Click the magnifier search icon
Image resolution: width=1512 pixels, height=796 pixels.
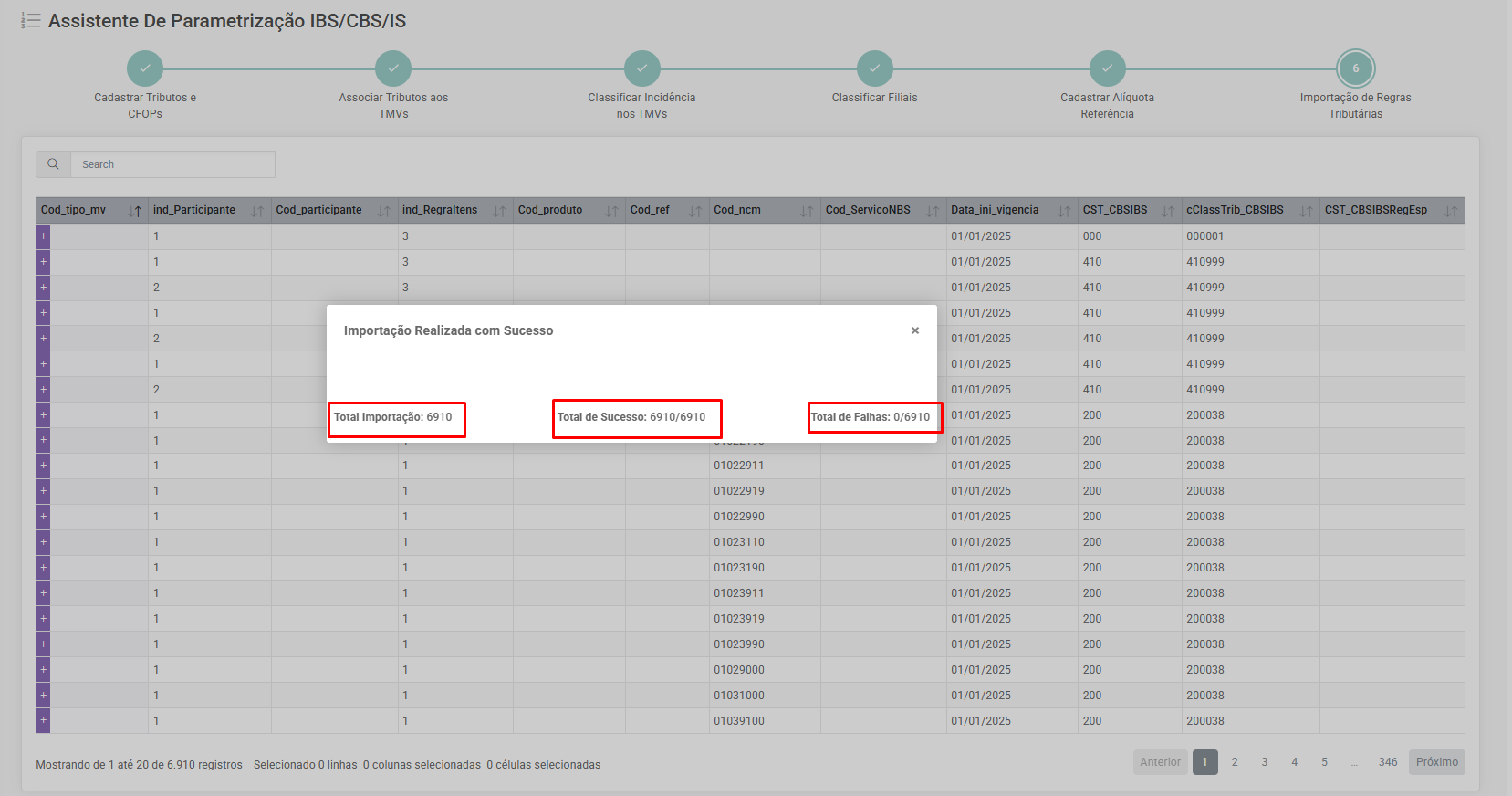point(53,164)
